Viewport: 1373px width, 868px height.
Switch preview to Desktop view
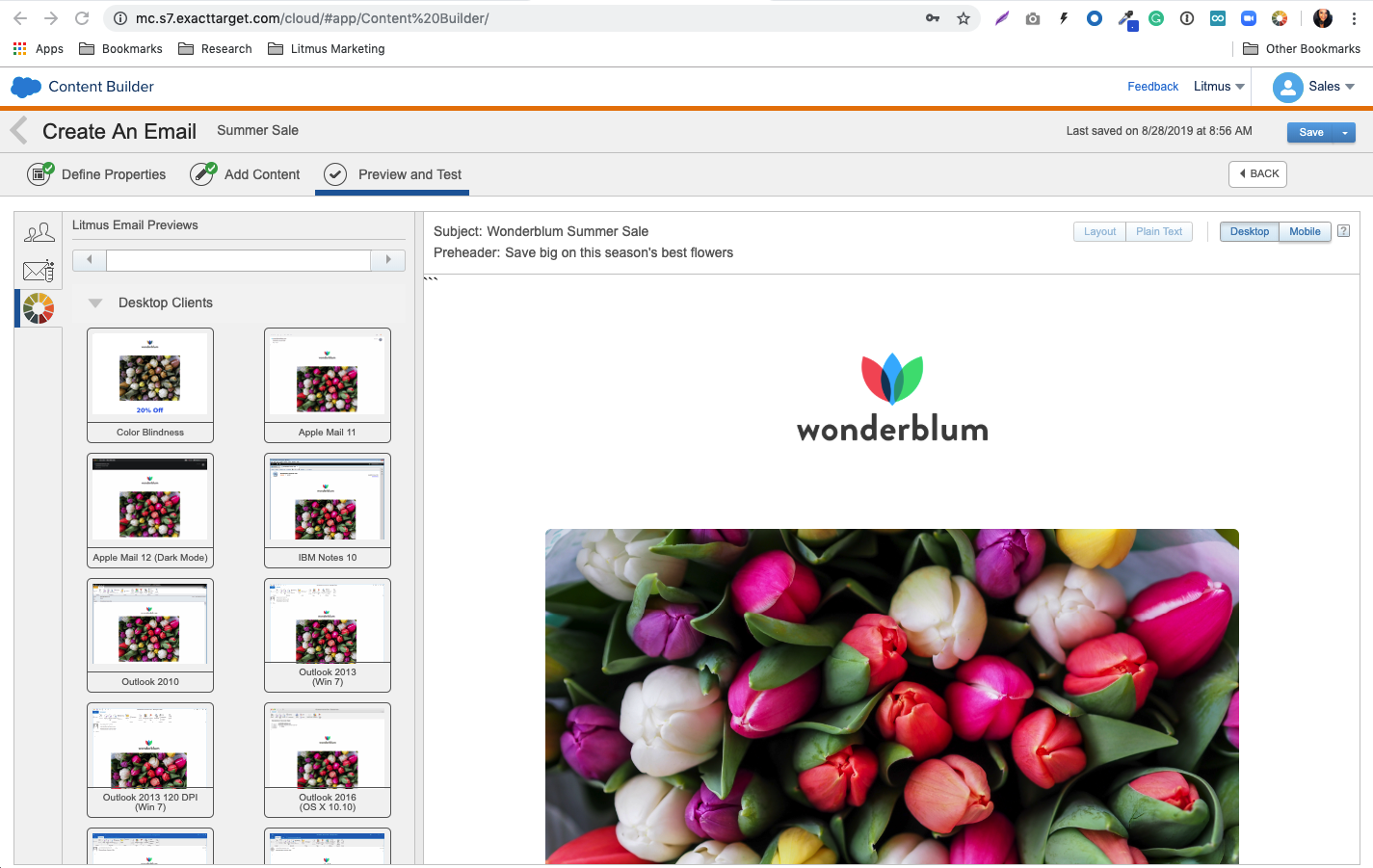click(x=1250, y=231)
